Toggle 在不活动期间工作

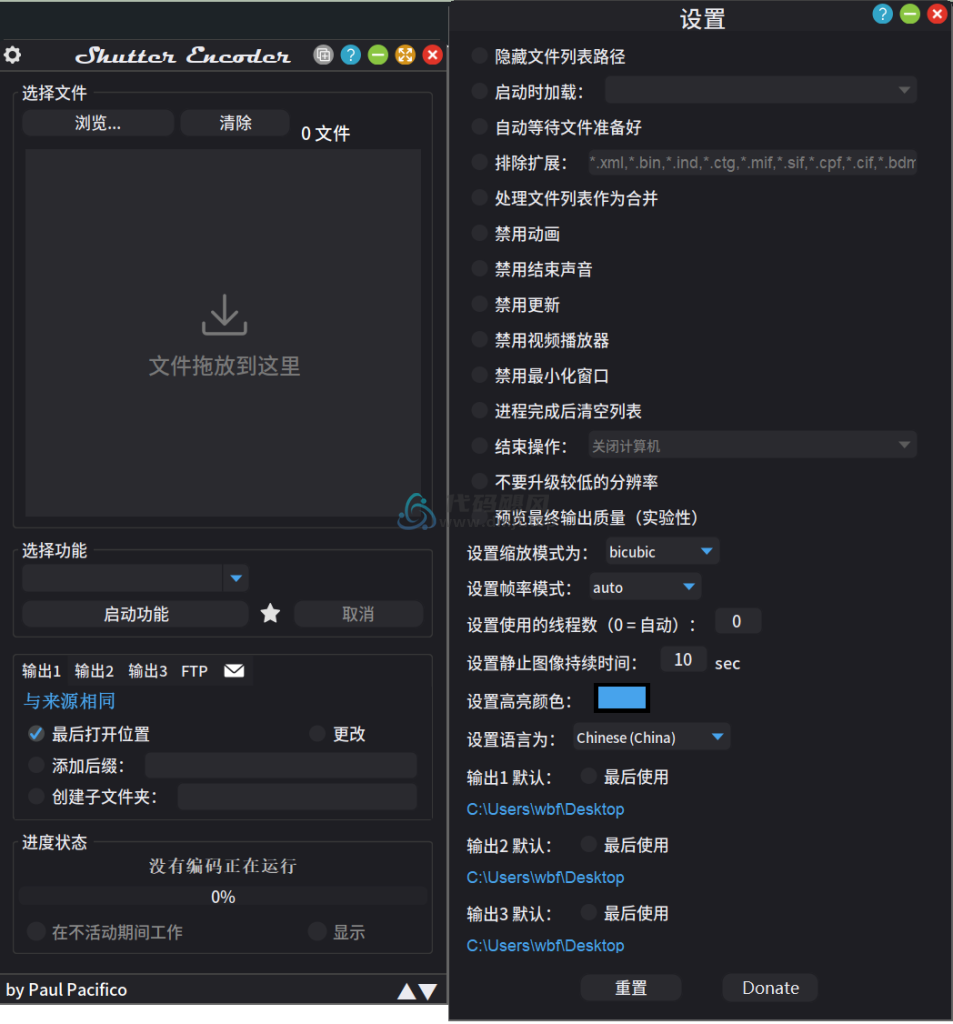[x=37, y=931]
